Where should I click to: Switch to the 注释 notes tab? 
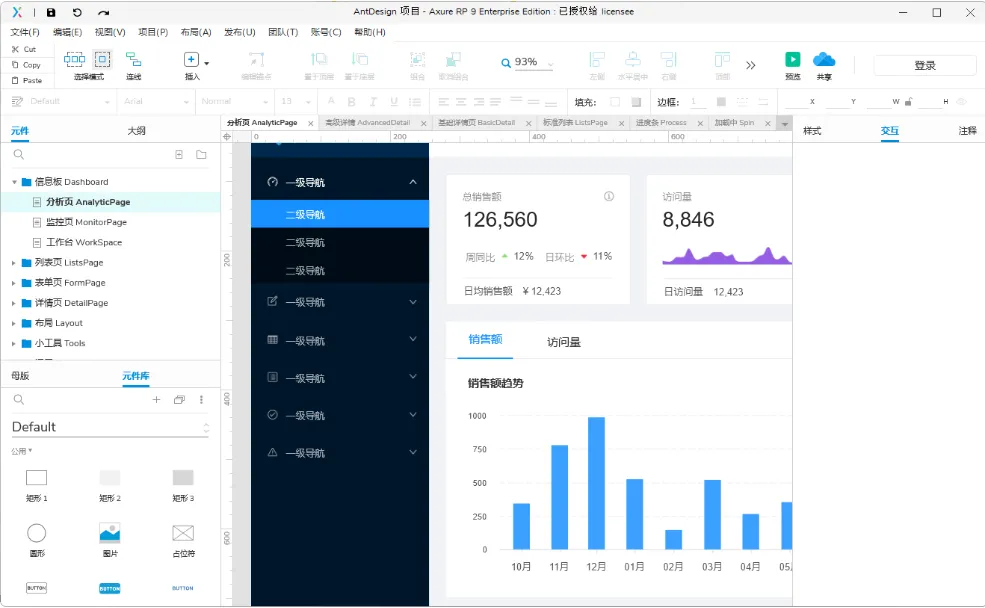pyautogui.click(x=967, y=131)
